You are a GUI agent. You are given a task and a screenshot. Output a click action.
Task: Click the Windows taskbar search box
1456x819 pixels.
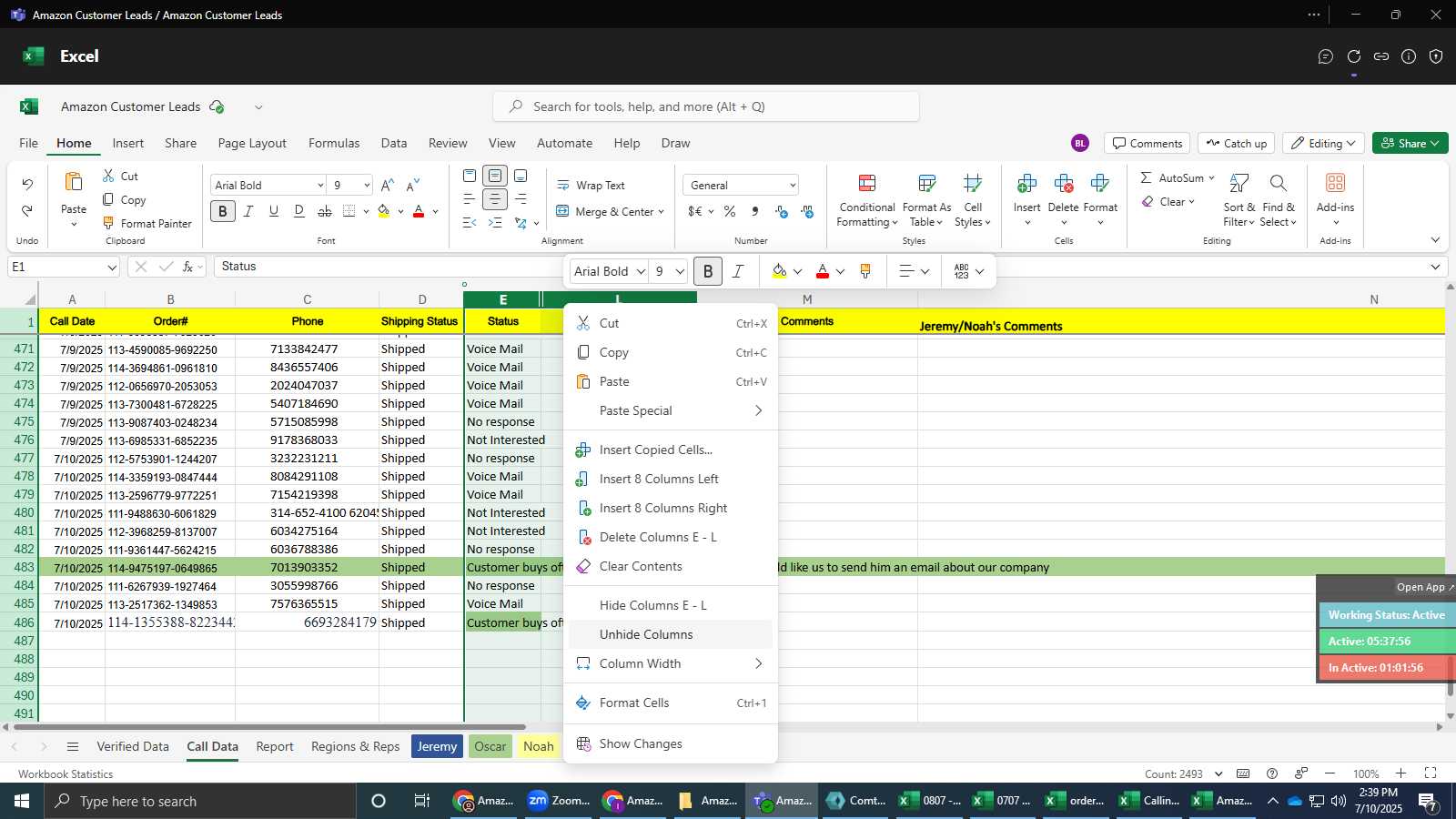200,801
